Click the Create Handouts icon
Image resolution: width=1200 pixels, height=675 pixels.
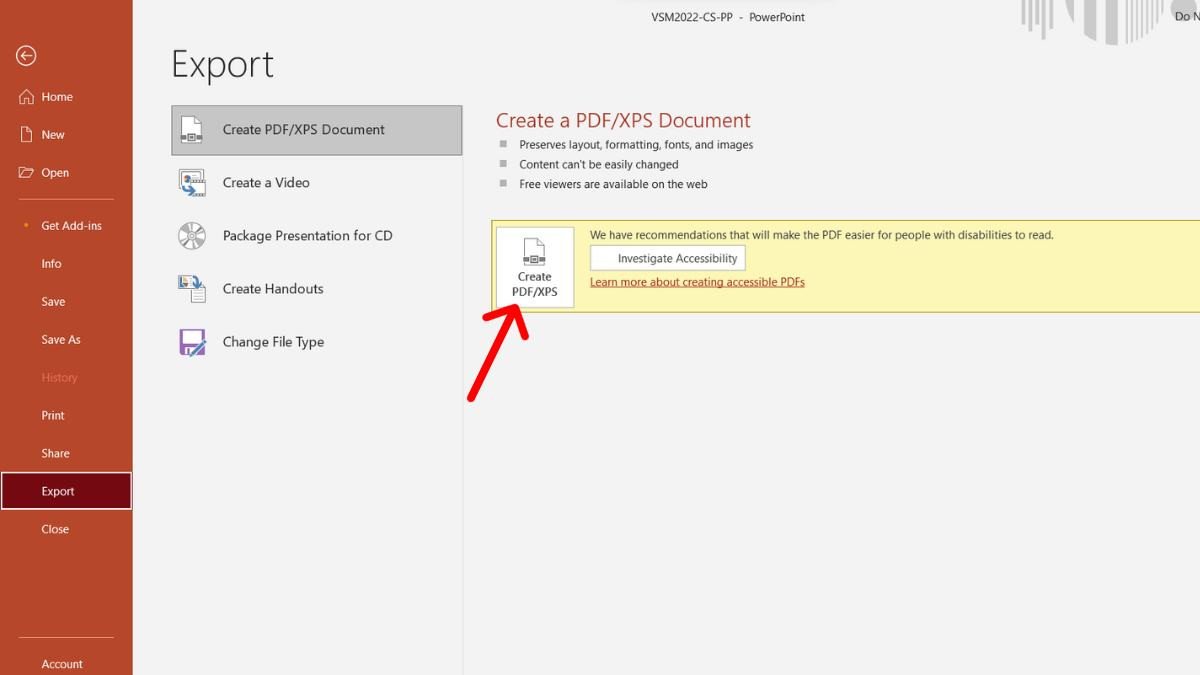coord(190,288)
